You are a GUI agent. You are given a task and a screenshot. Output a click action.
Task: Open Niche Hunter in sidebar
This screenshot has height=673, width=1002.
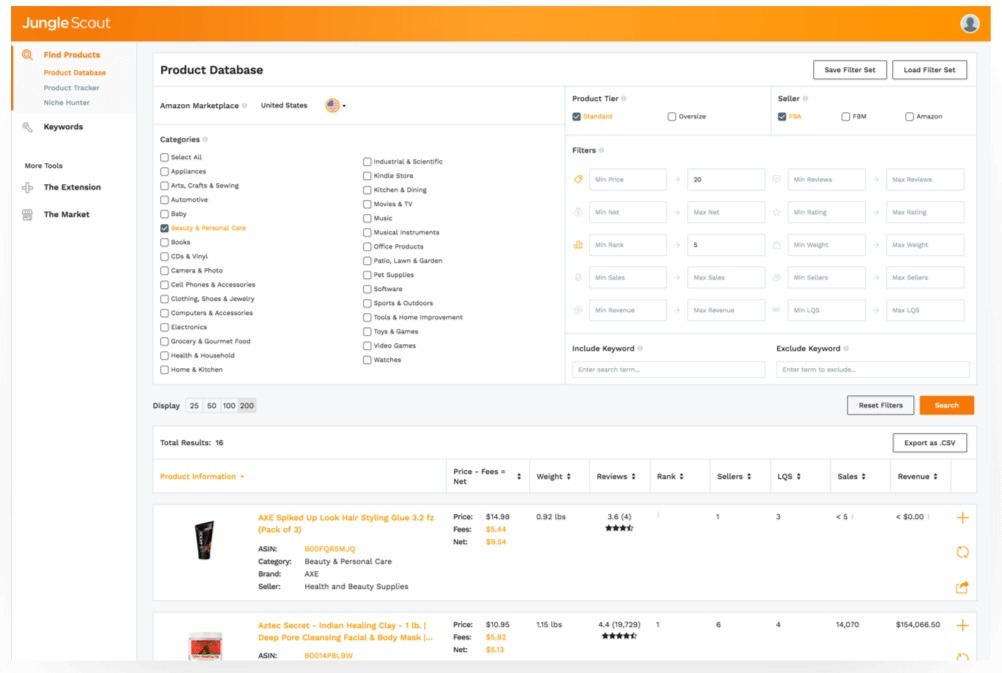66,103
